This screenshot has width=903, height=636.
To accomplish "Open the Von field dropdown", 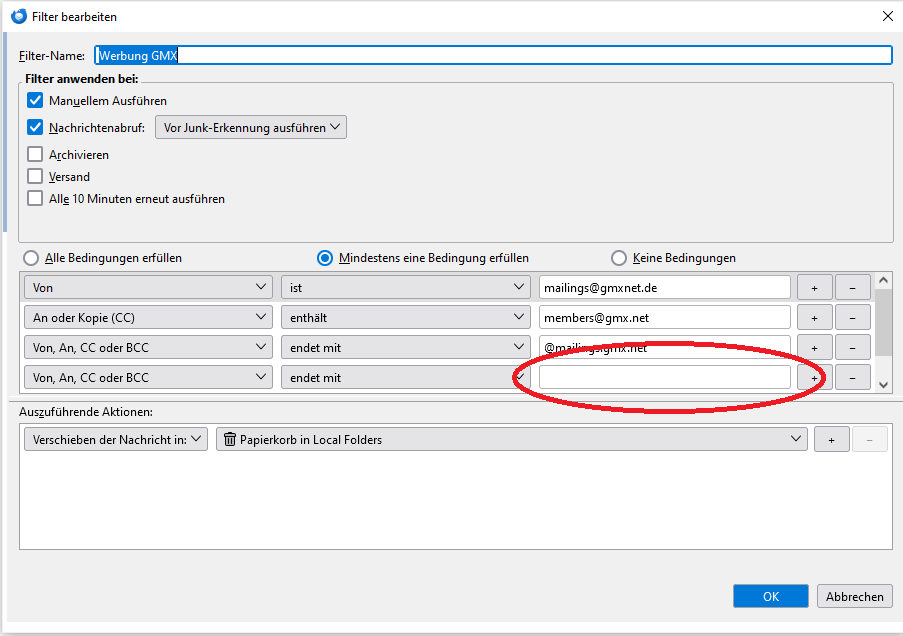I will pyautogui.click(x=148, y=287).
